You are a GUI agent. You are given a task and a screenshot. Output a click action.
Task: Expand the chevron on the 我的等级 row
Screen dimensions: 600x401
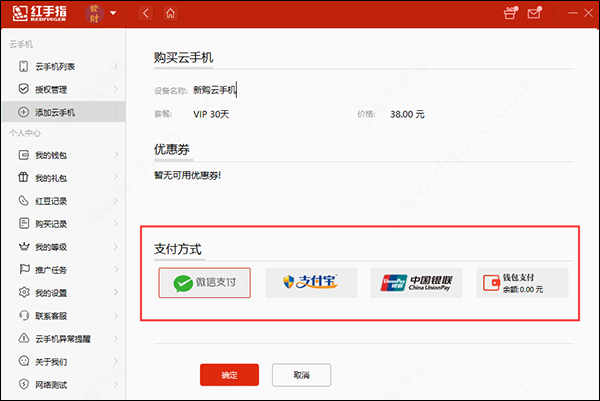click(x=116, y=246)
